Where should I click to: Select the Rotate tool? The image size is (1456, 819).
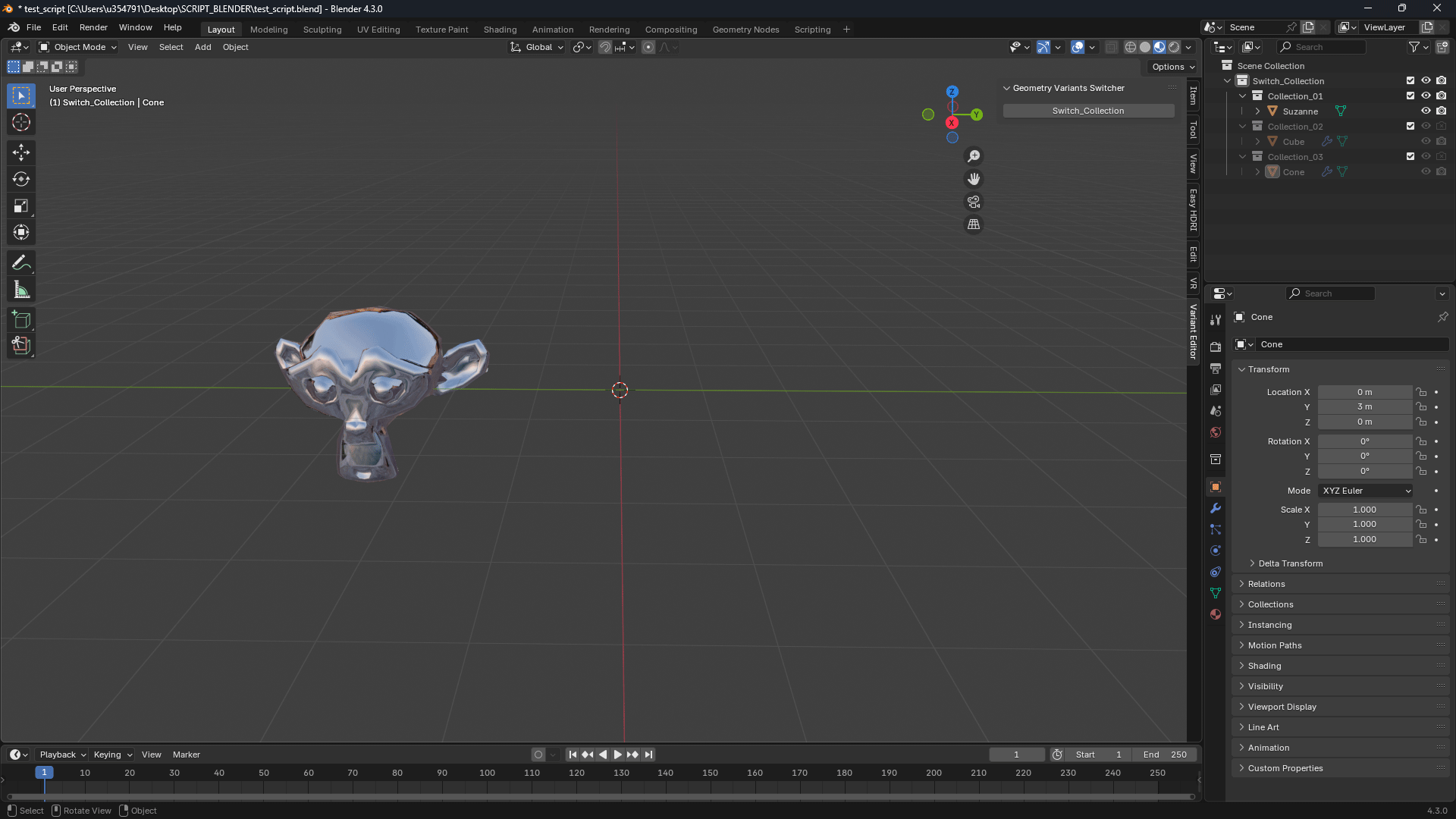coord(20,179)
